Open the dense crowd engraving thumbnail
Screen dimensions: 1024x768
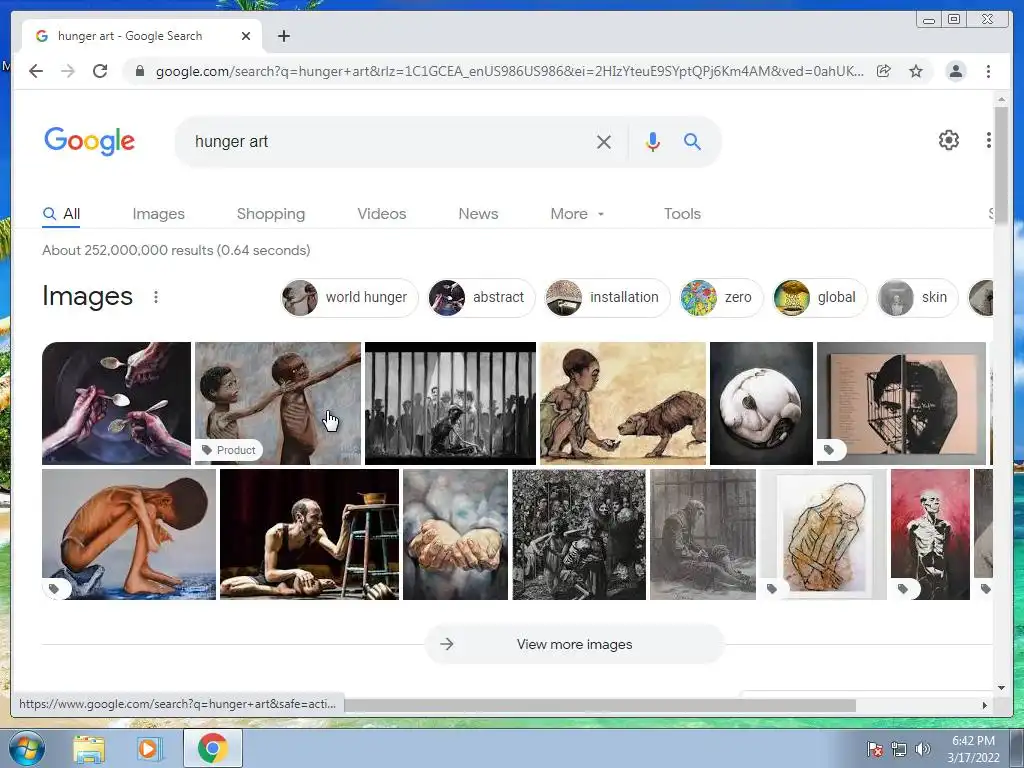pyautogui.click(x=579, y=534)
